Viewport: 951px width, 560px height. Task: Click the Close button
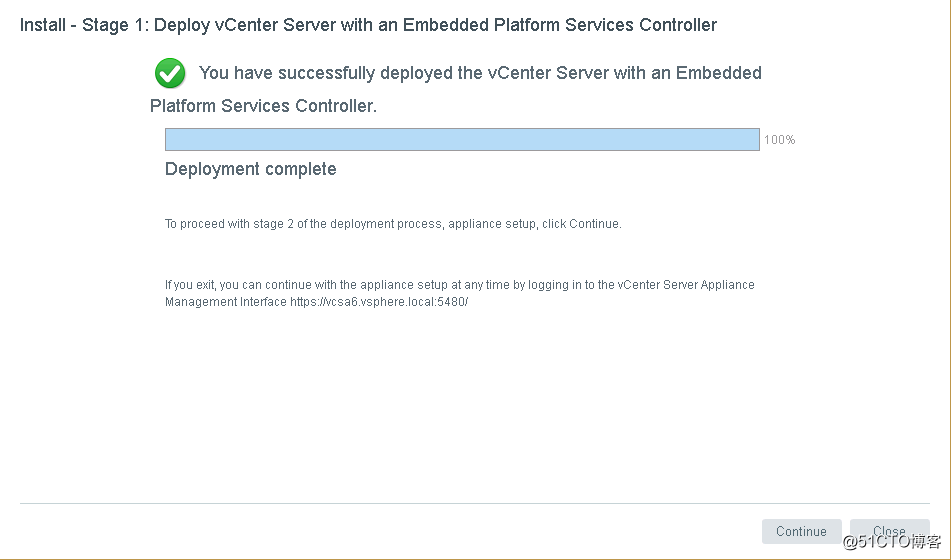[889, 531]
